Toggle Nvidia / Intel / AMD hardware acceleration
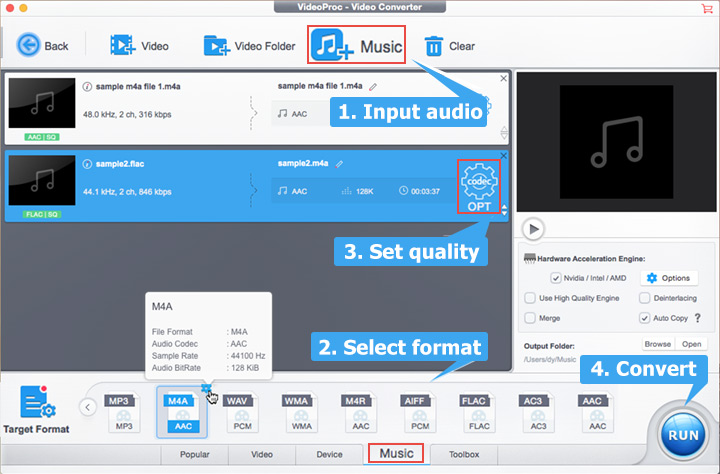The height and width of the screenshot is (474, 720). pos(556,278)
